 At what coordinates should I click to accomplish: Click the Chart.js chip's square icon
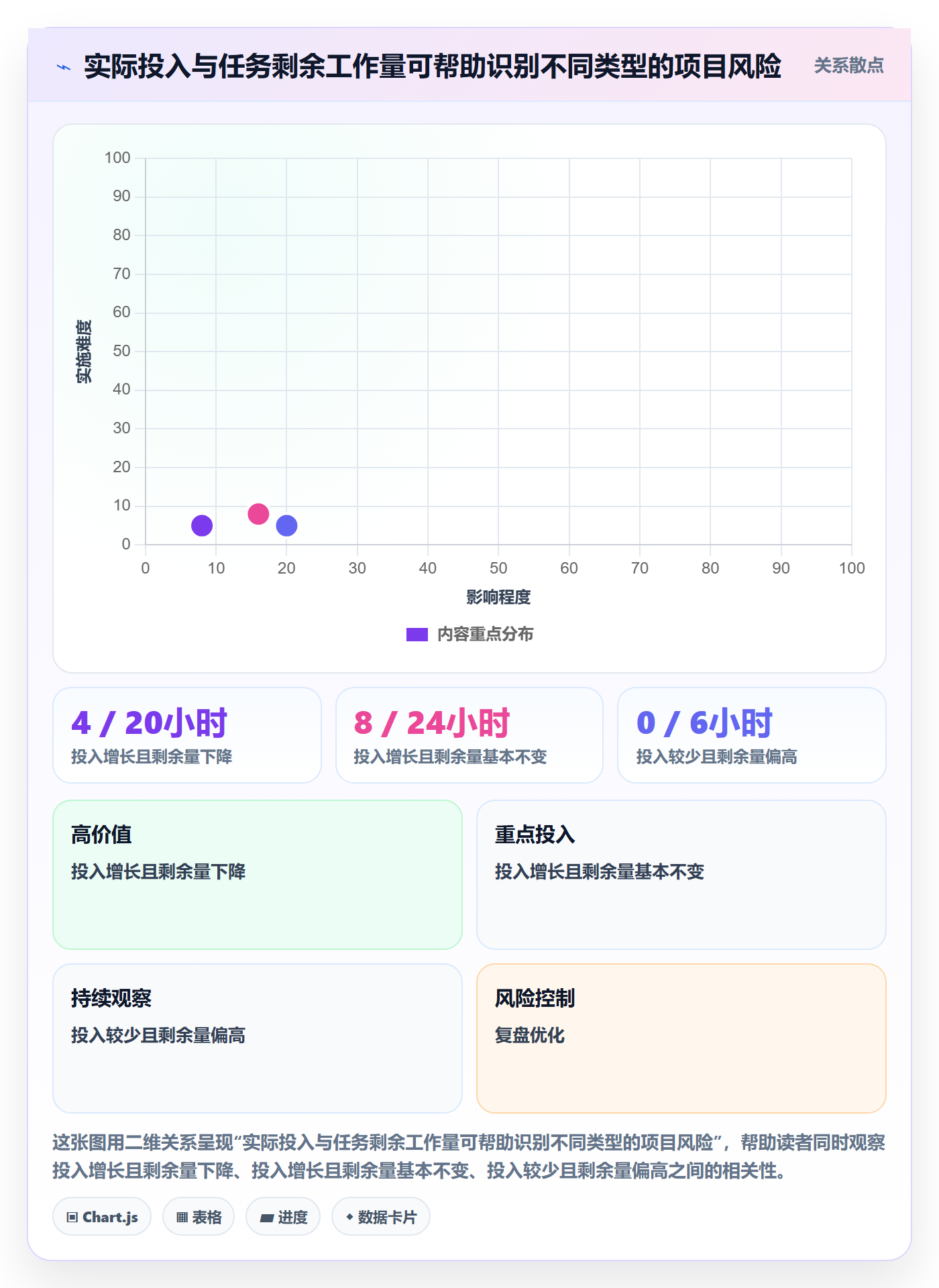point(72,1217)
